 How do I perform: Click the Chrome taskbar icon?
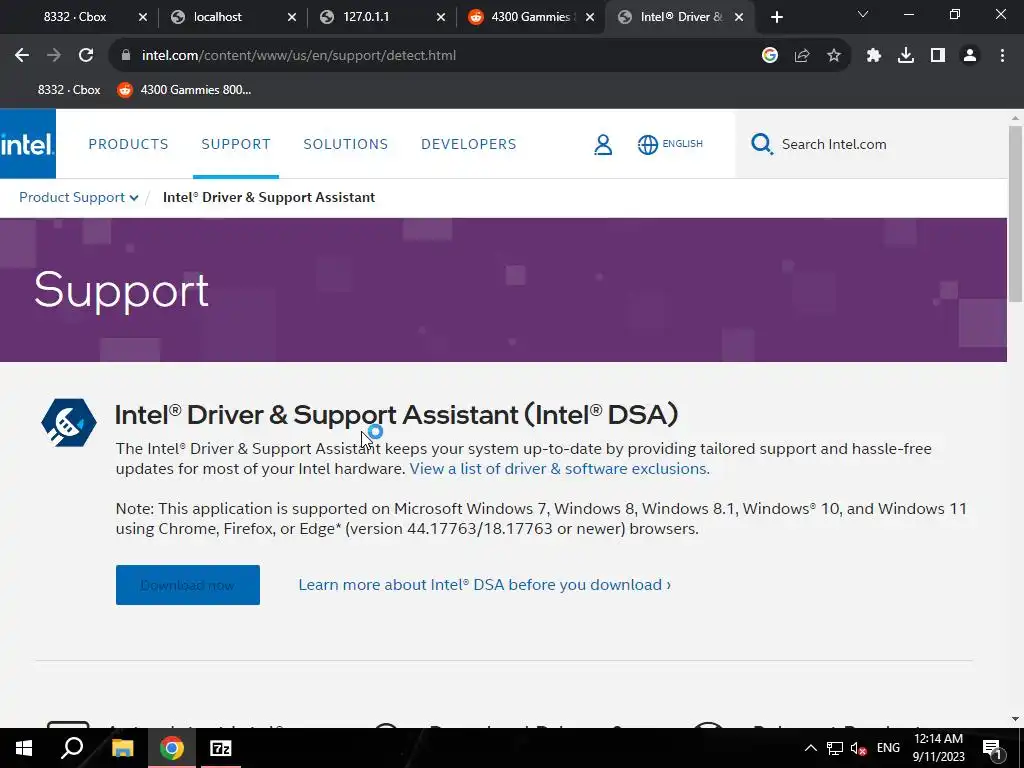(172, 748)
